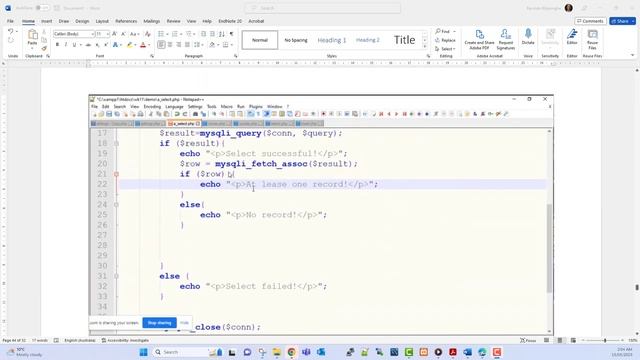This screenshot has height=360, width=640.
Task: Click Create and Share Adobe PDF
Action: [479, 39]
